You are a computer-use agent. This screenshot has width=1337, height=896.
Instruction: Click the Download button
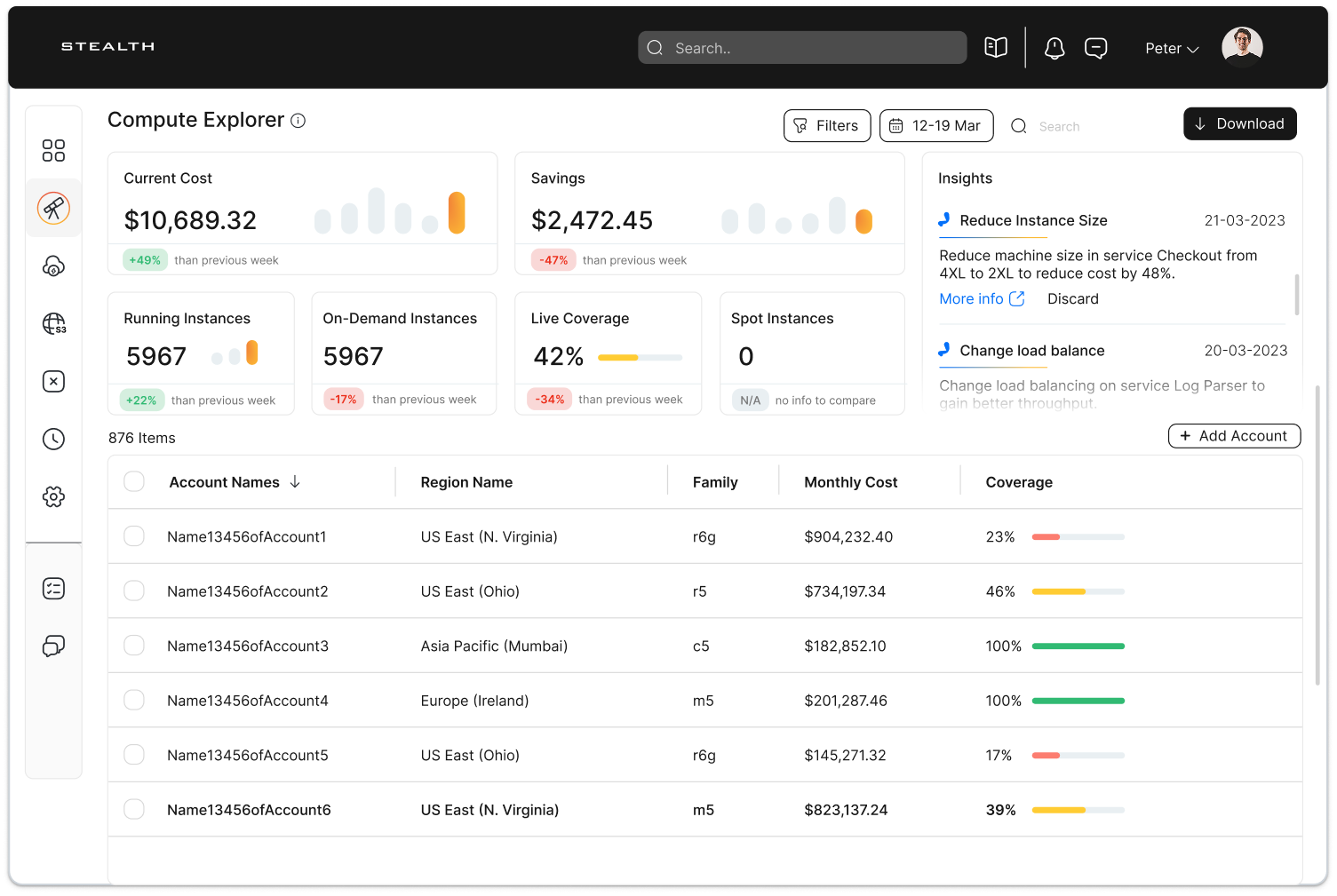pos(1240,123)
